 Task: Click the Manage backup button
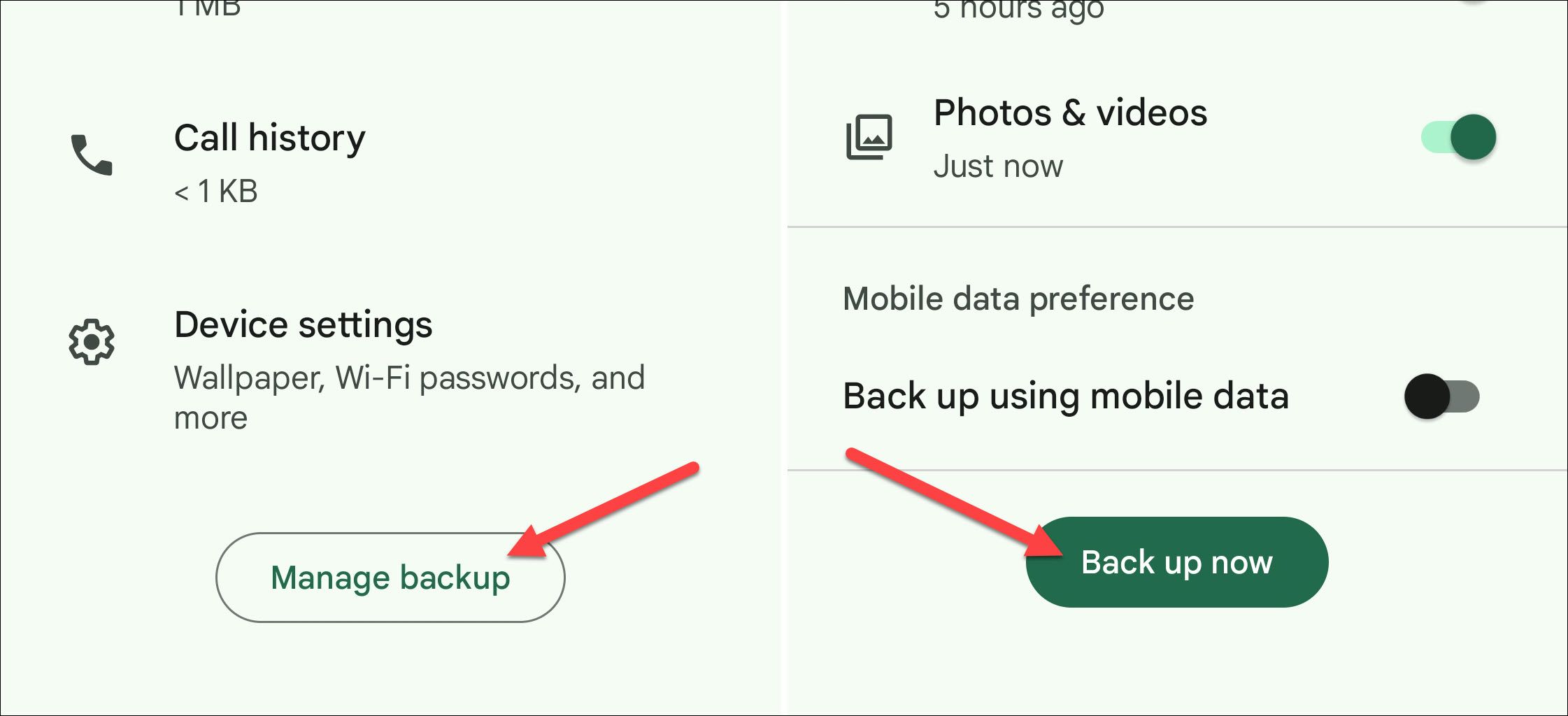click(390, 578)
